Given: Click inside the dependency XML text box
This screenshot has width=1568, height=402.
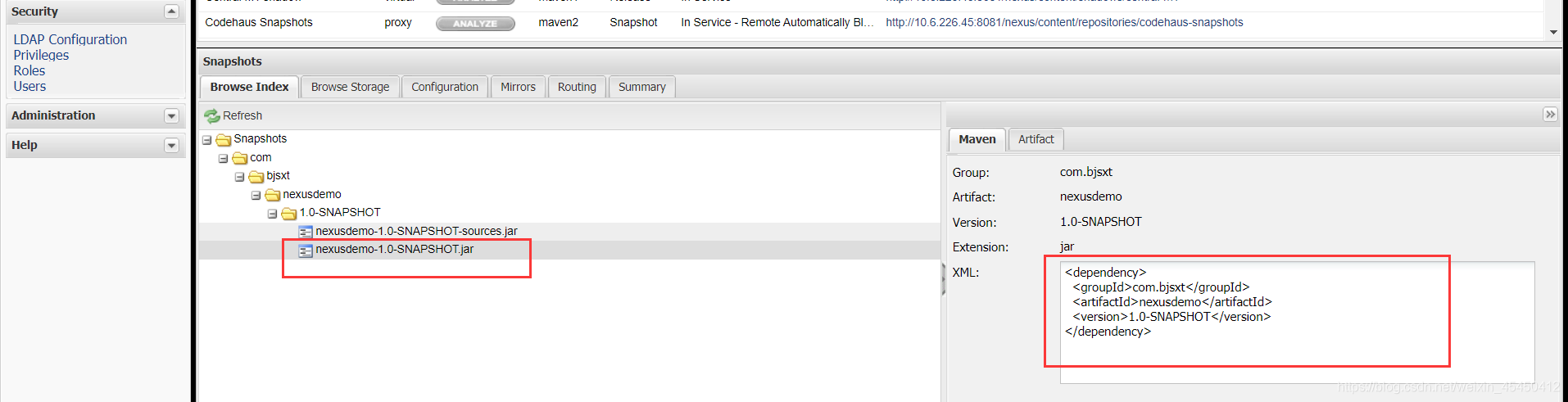Looking at the screenshot, I should click(1297, 323).
